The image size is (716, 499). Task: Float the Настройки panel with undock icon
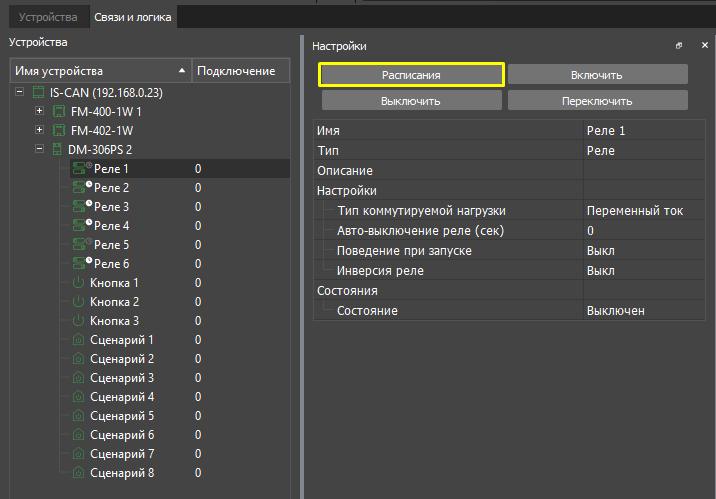(x=679, y=46)
